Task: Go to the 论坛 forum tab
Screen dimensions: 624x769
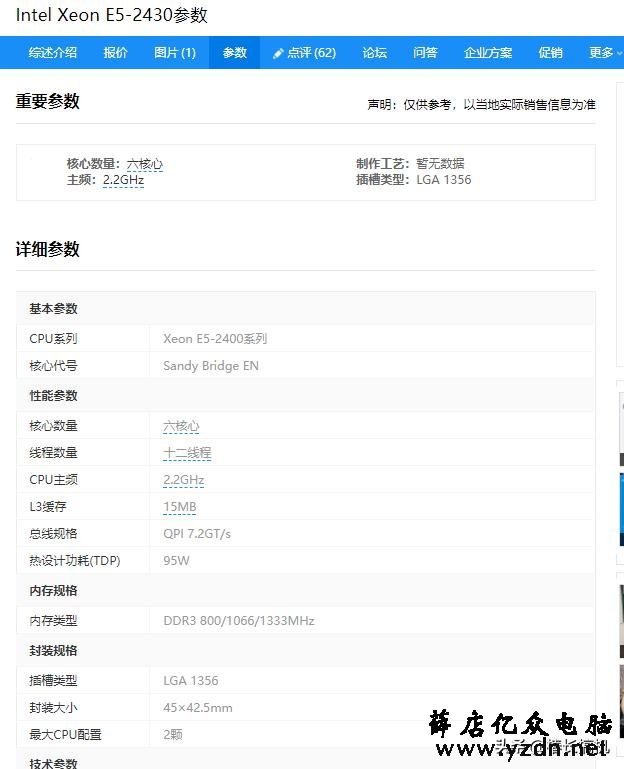Action: tap(374, 52)
